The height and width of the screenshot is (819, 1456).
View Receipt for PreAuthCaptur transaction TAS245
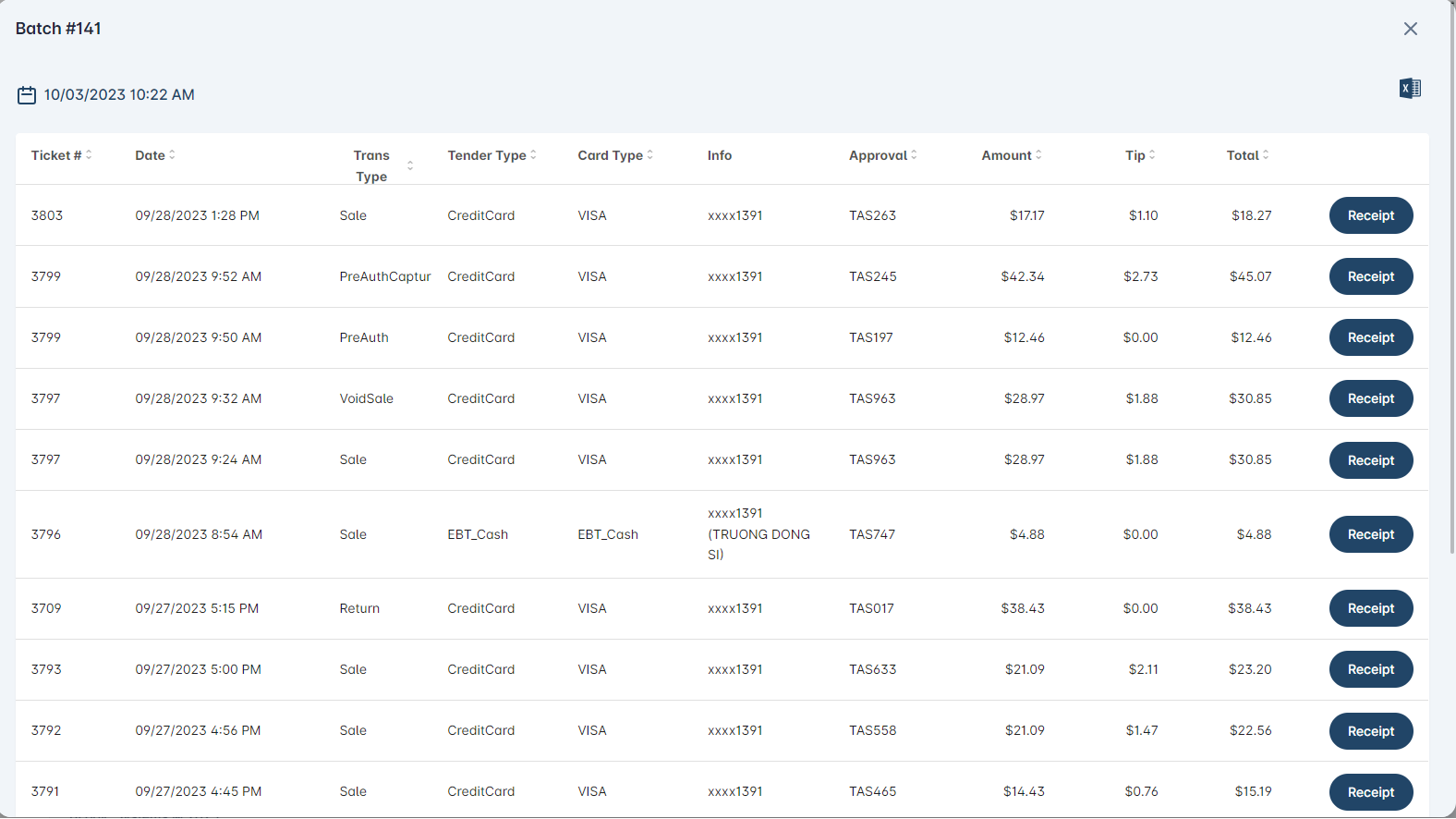point(1370,276)
